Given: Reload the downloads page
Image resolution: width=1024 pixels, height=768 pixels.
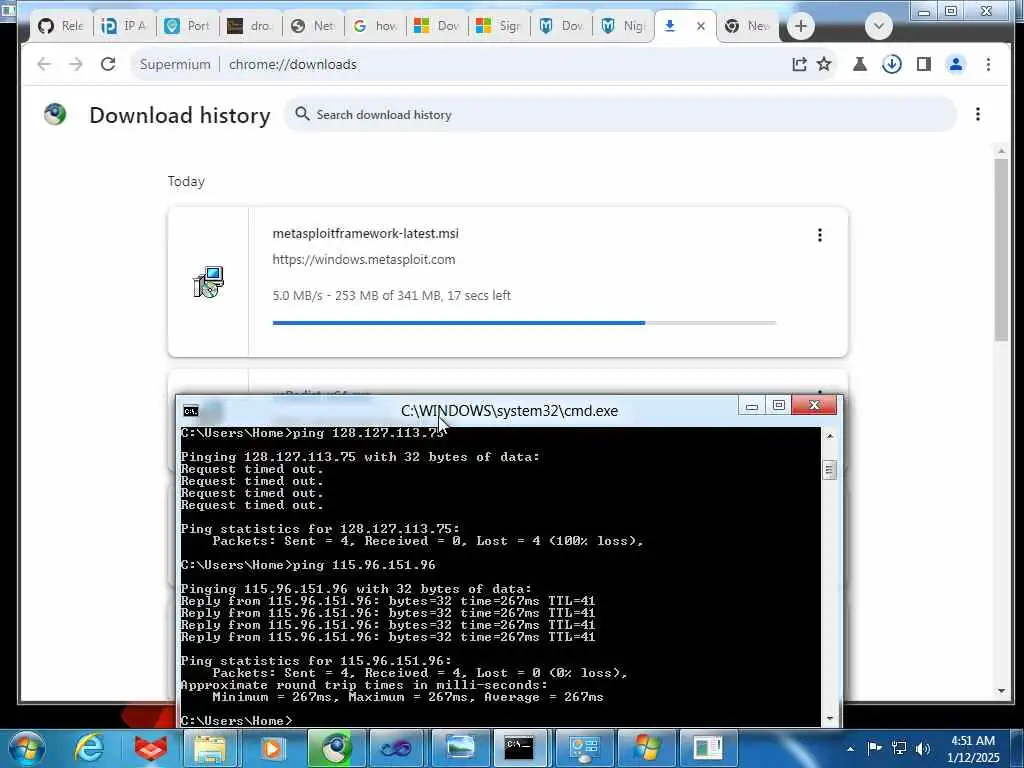Looking at the screenshot, I should [x=108, y=64].
